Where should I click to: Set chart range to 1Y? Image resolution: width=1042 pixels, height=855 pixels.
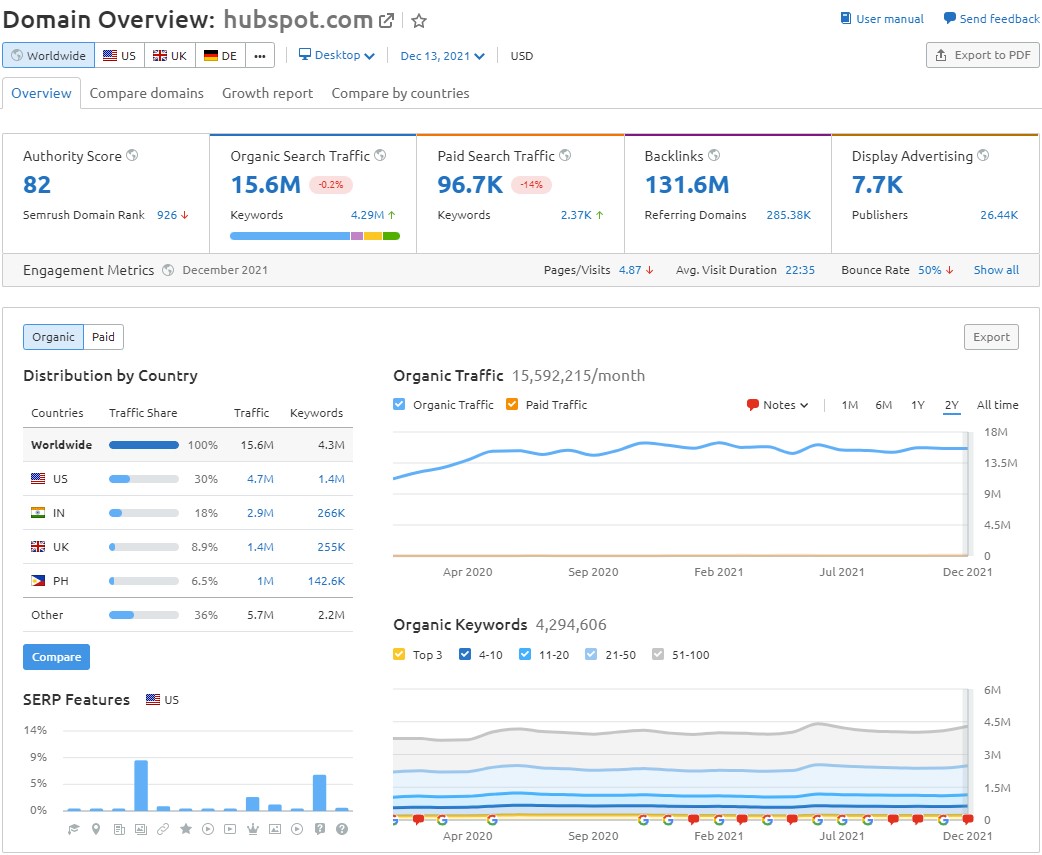[x=918, y=405]
